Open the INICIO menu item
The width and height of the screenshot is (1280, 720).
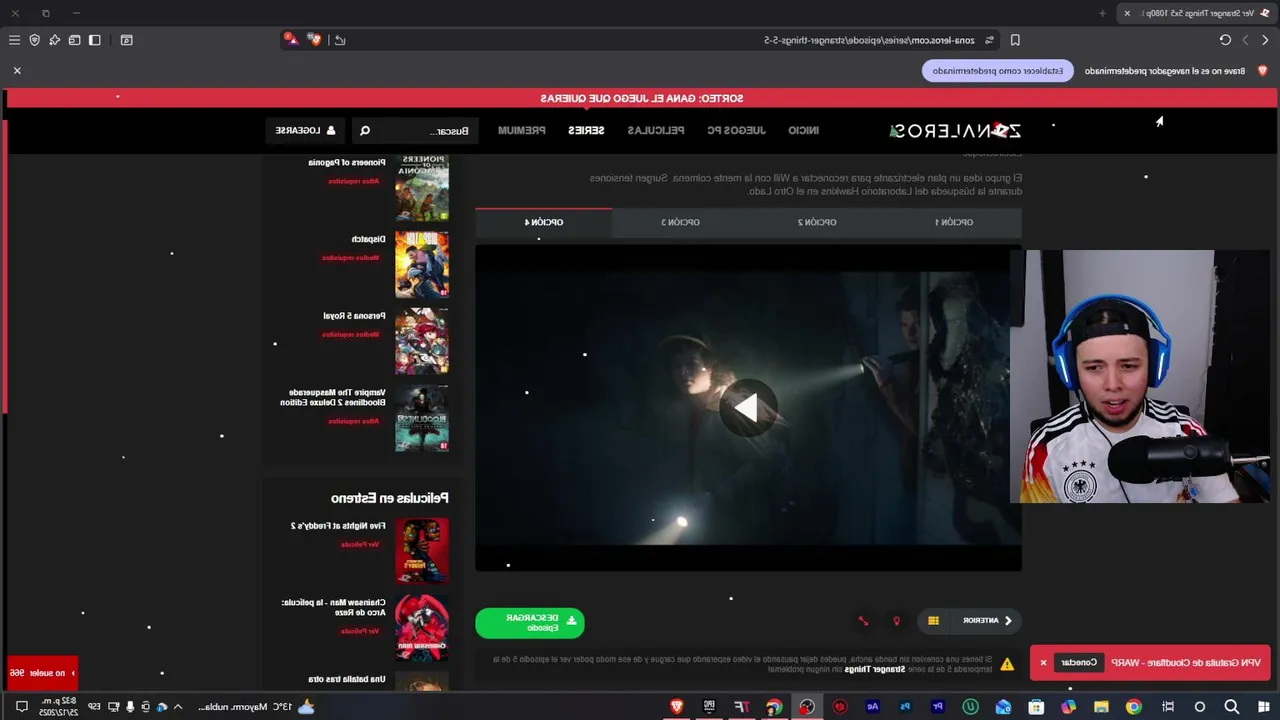803,130
